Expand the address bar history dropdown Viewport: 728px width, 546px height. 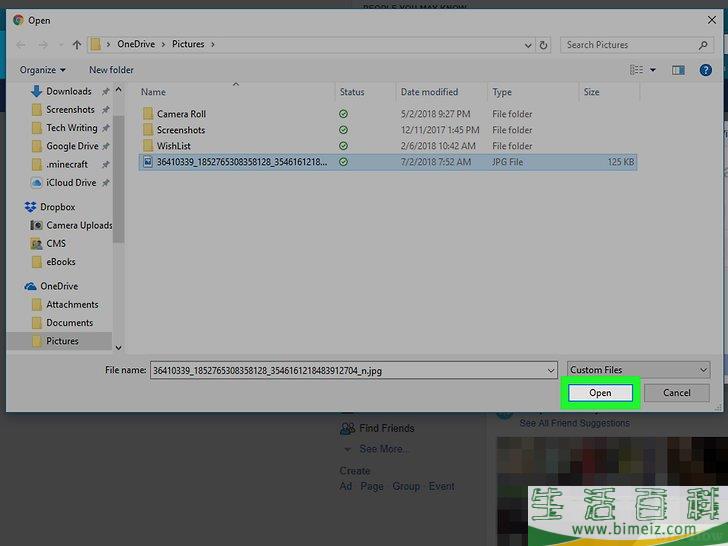point(528,45)
